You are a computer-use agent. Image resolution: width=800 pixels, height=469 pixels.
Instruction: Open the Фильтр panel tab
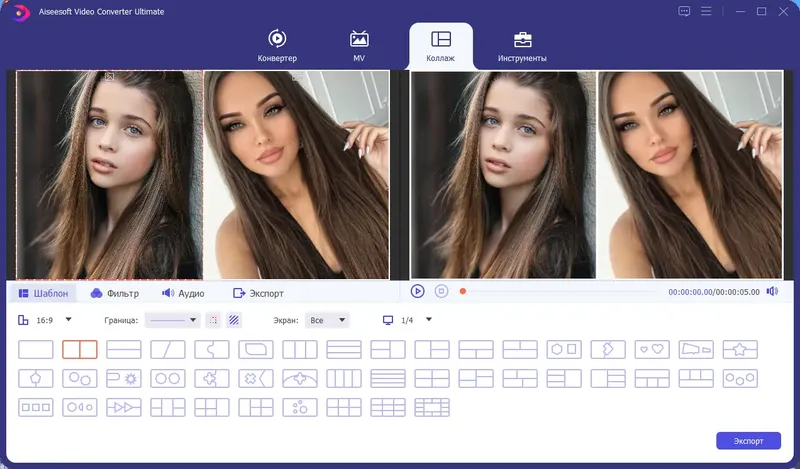[x=115, y=293]
